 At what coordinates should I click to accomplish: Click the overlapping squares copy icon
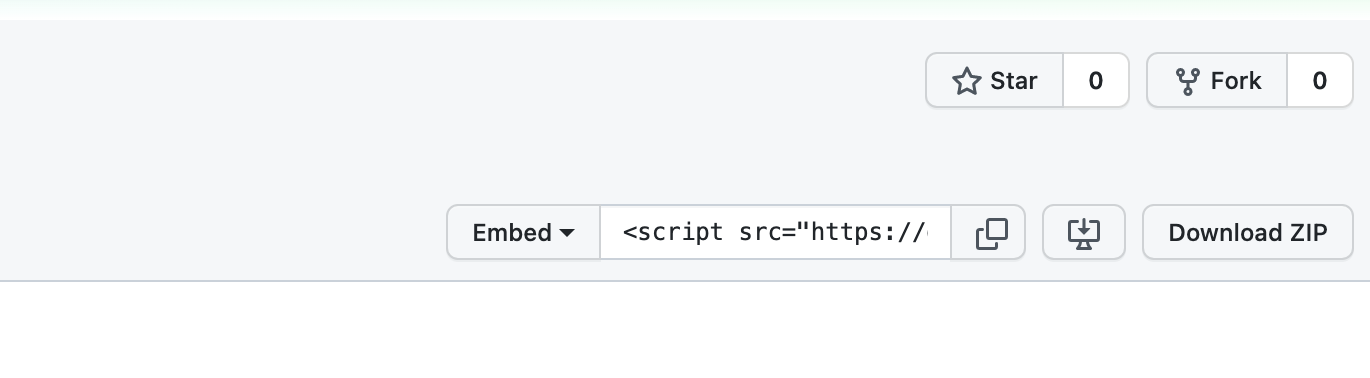991,233
